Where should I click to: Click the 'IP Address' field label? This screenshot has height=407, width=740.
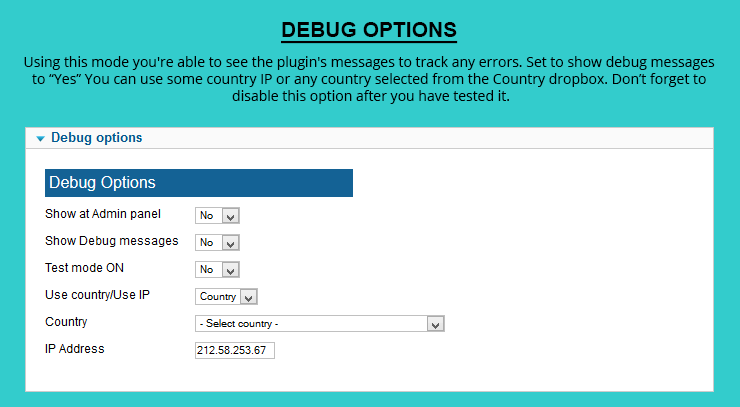(75, 349)
